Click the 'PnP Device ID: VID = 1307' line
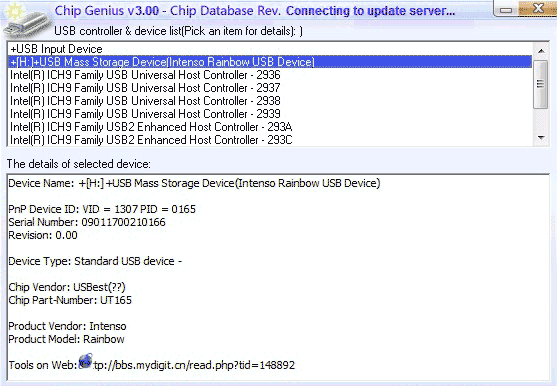Image resolution: width=557 pixels, height=386 pixels. point(102,209)
